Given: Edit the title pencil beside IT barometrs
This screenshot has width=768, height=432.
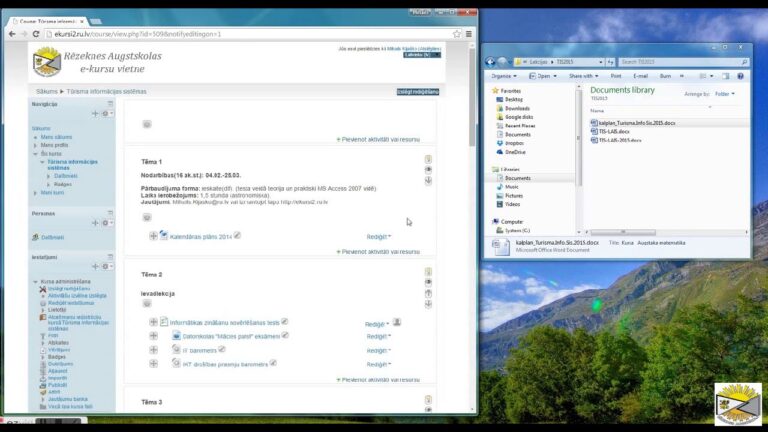Looking at the screenshot, I should point(221,349).
